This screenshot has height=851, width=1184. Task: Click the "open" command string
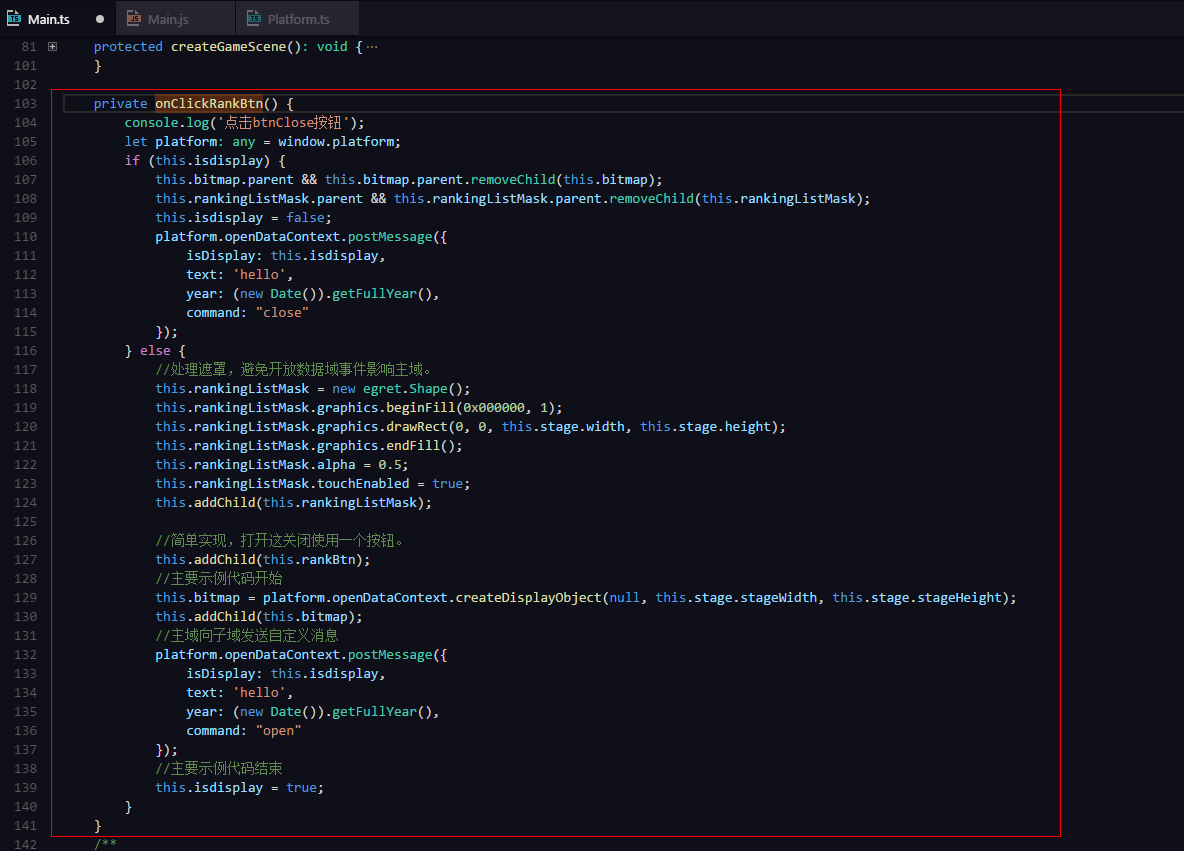(278, 731)
